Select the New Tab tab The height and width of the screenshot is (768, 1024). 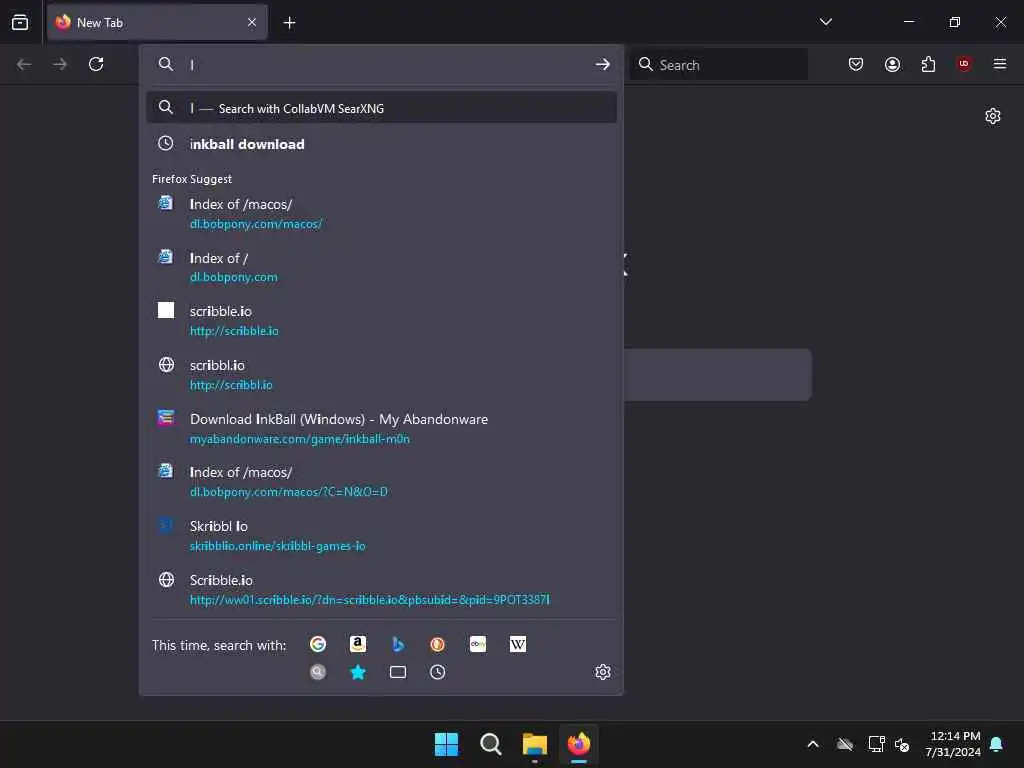tap(157, 22)
